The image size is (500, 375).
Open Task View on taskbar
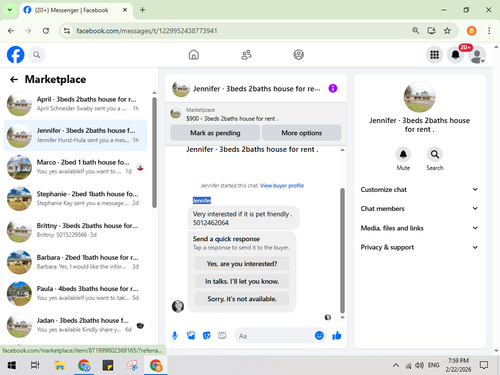click(x=35, y=365)
